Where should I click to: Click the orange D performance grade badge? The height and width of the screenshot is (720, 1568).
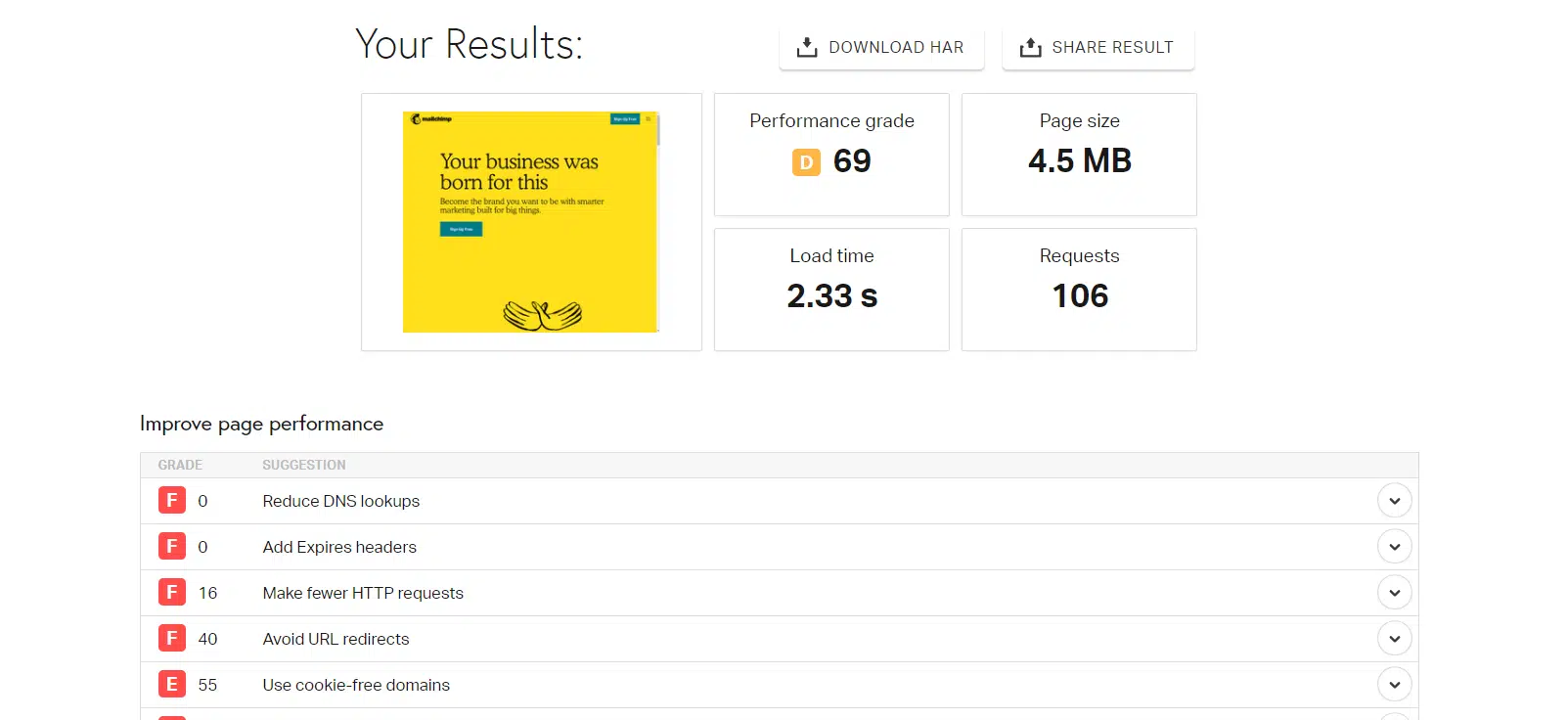click(806, 162)
